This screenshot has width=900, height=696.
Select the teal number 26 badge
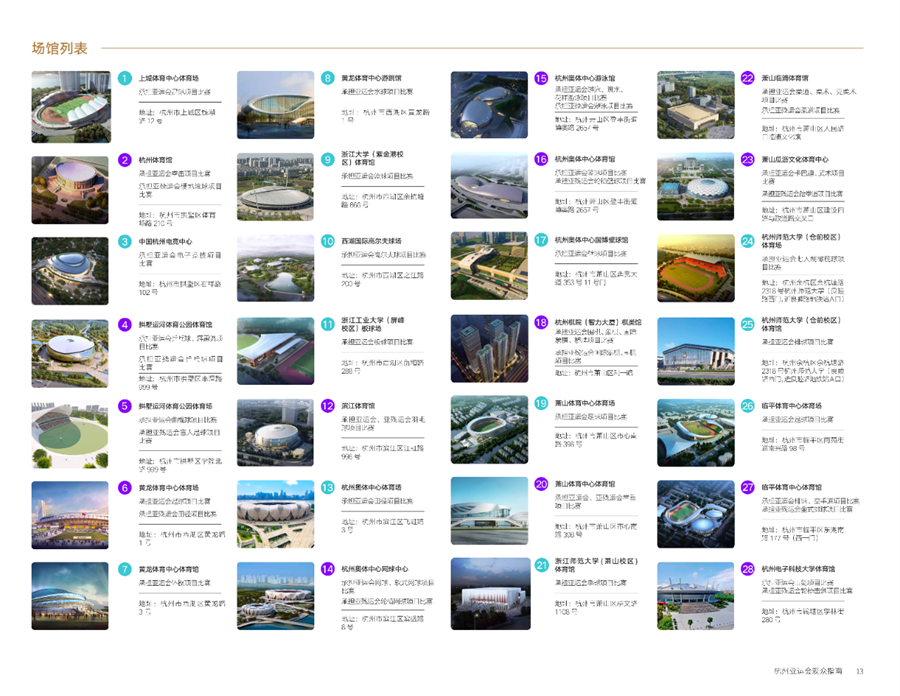click(747, 406)
